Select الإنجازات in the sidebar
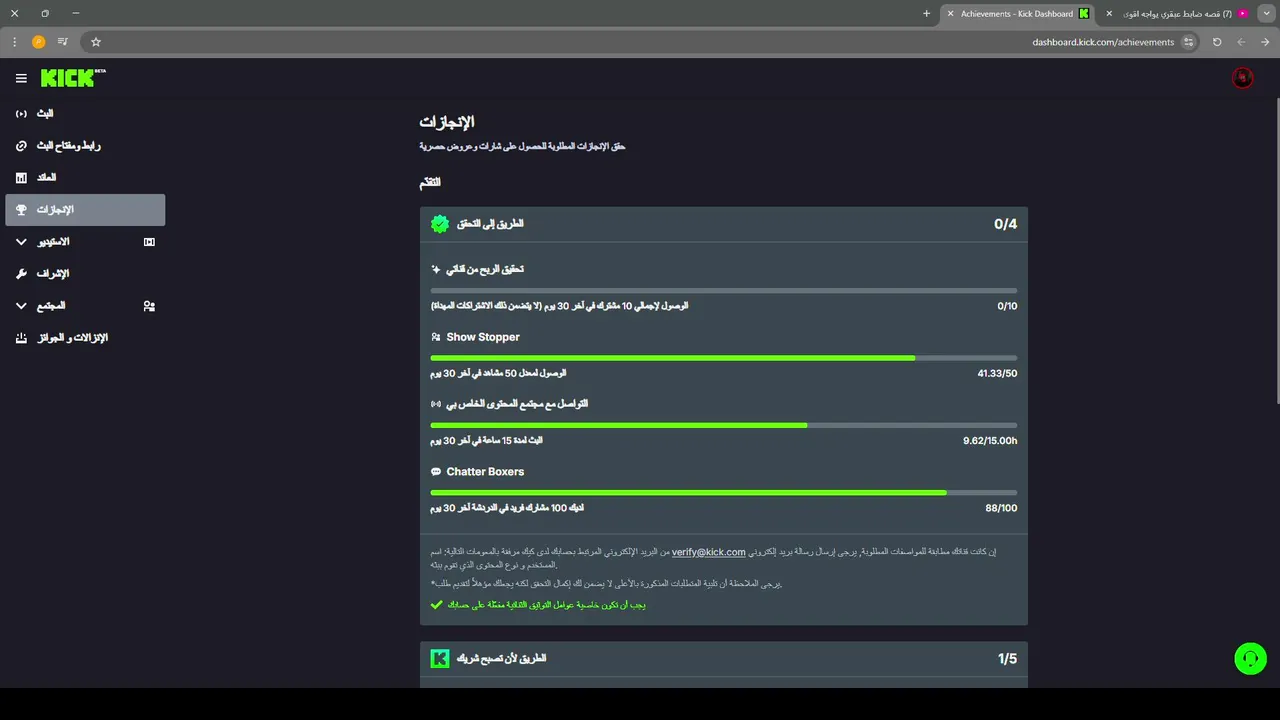 pos(85,210)
